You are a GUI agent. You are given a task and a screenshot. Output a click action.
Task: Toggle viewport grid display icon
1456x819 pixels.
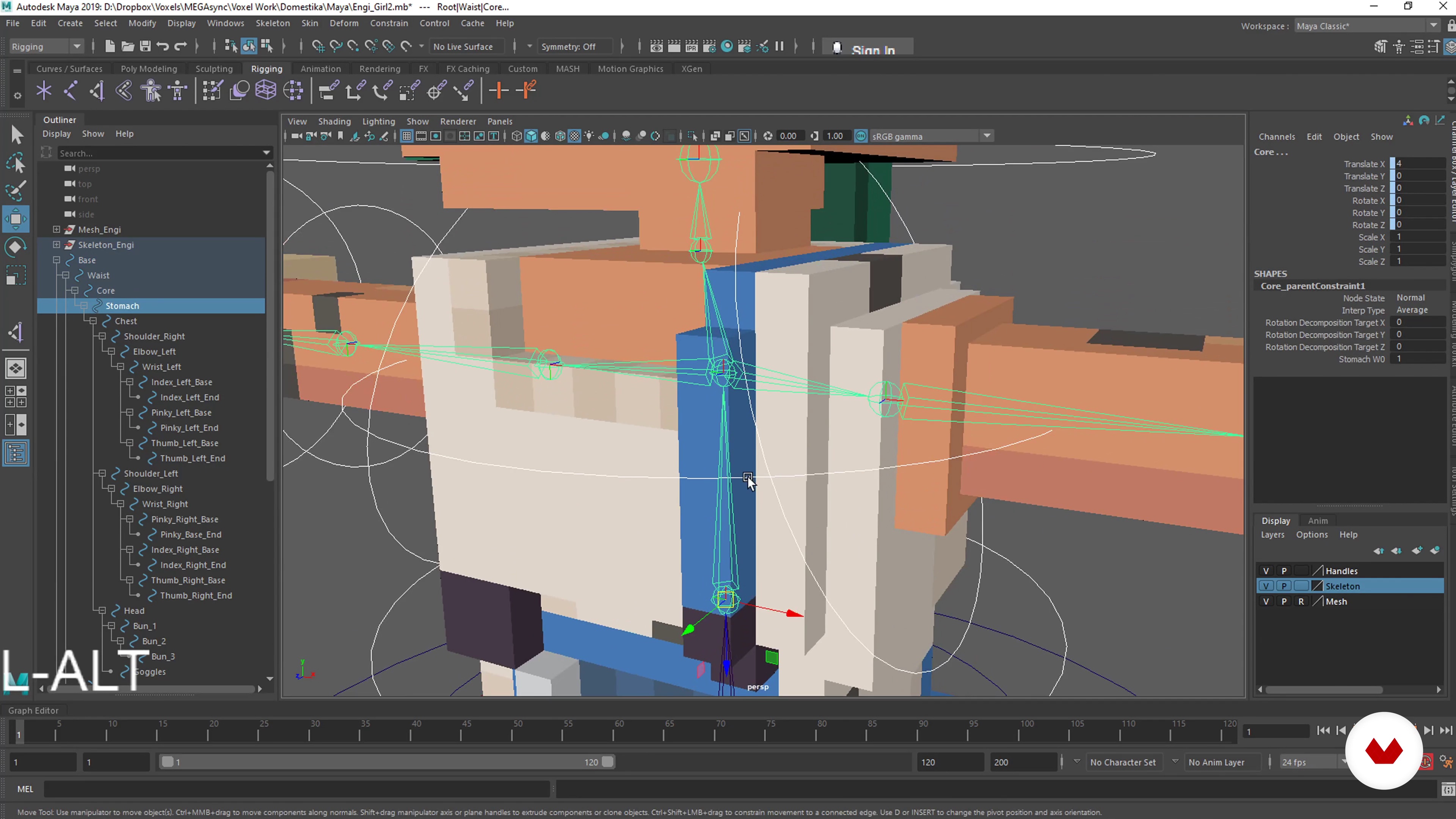tap(406, 136)
